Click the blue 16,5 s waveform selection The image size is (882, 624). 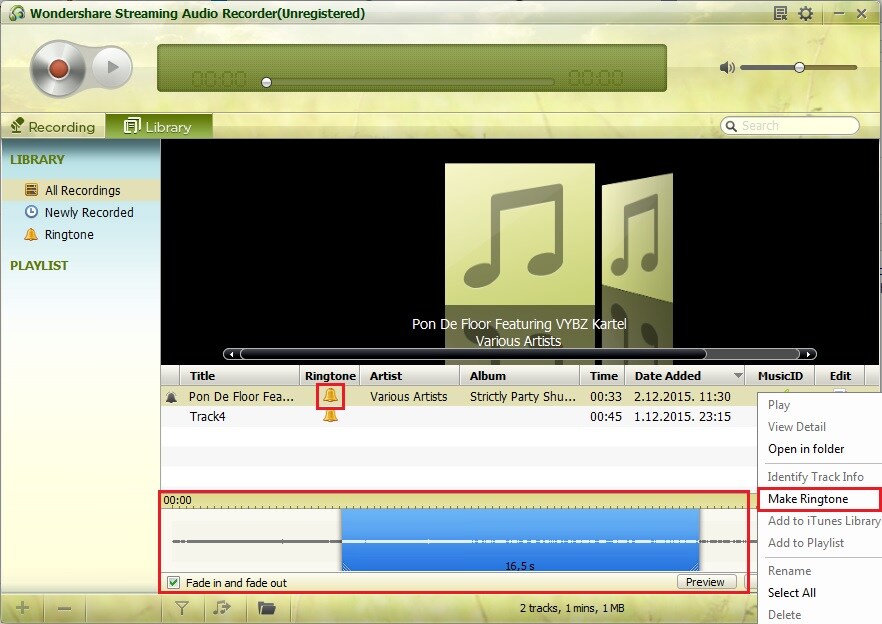point(520,541)
